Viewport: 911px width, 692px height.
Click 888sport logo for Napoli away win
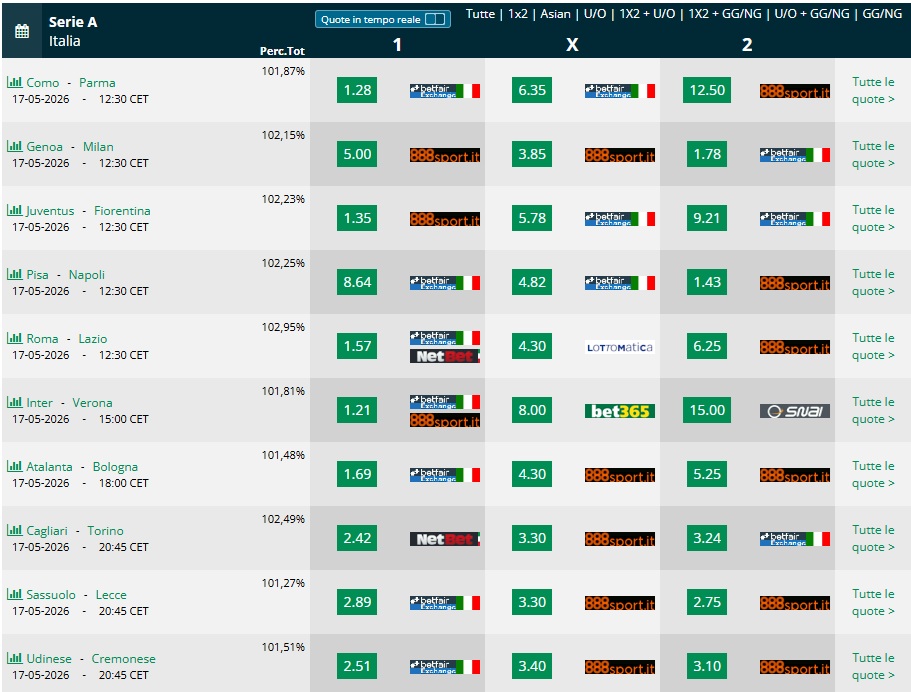pyautogui.click(x=794, y=283)
